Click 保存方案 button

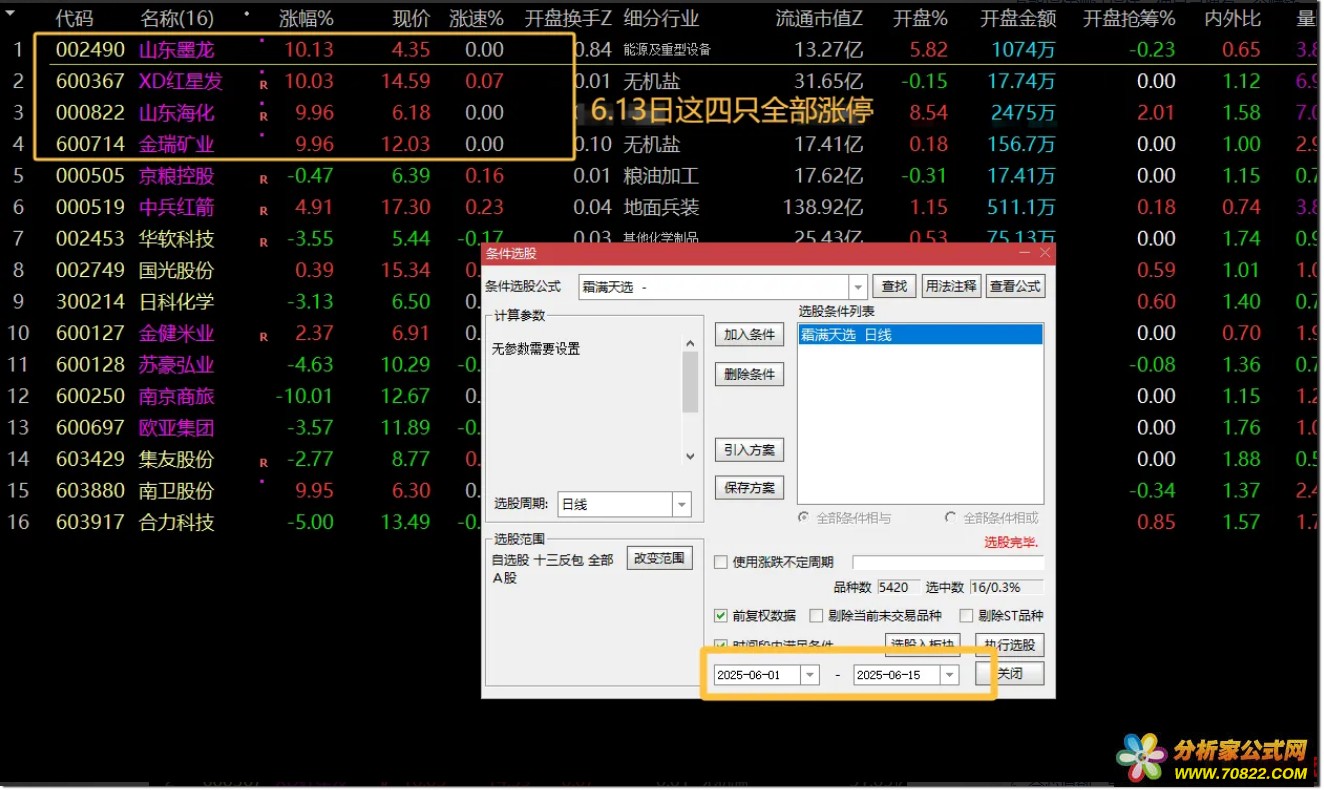click(749, 488)
